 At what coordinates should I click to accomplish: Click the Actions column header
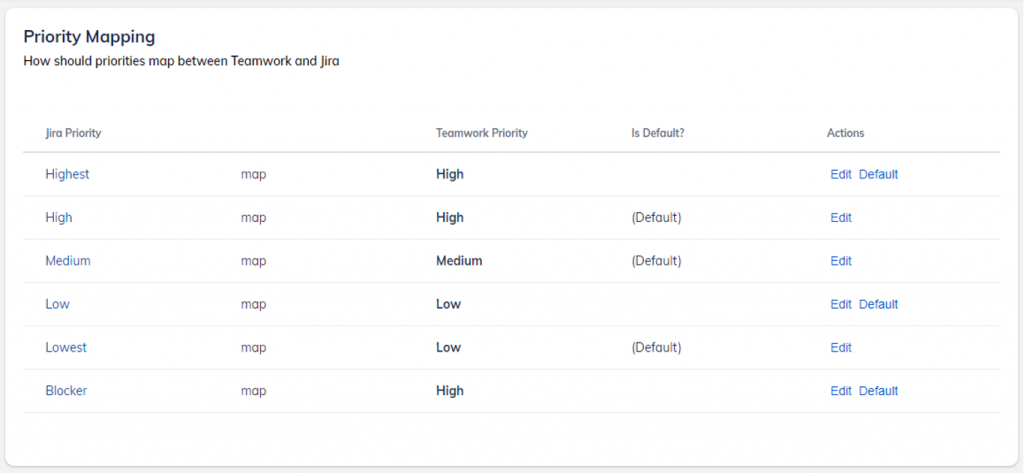coord(845,133)
